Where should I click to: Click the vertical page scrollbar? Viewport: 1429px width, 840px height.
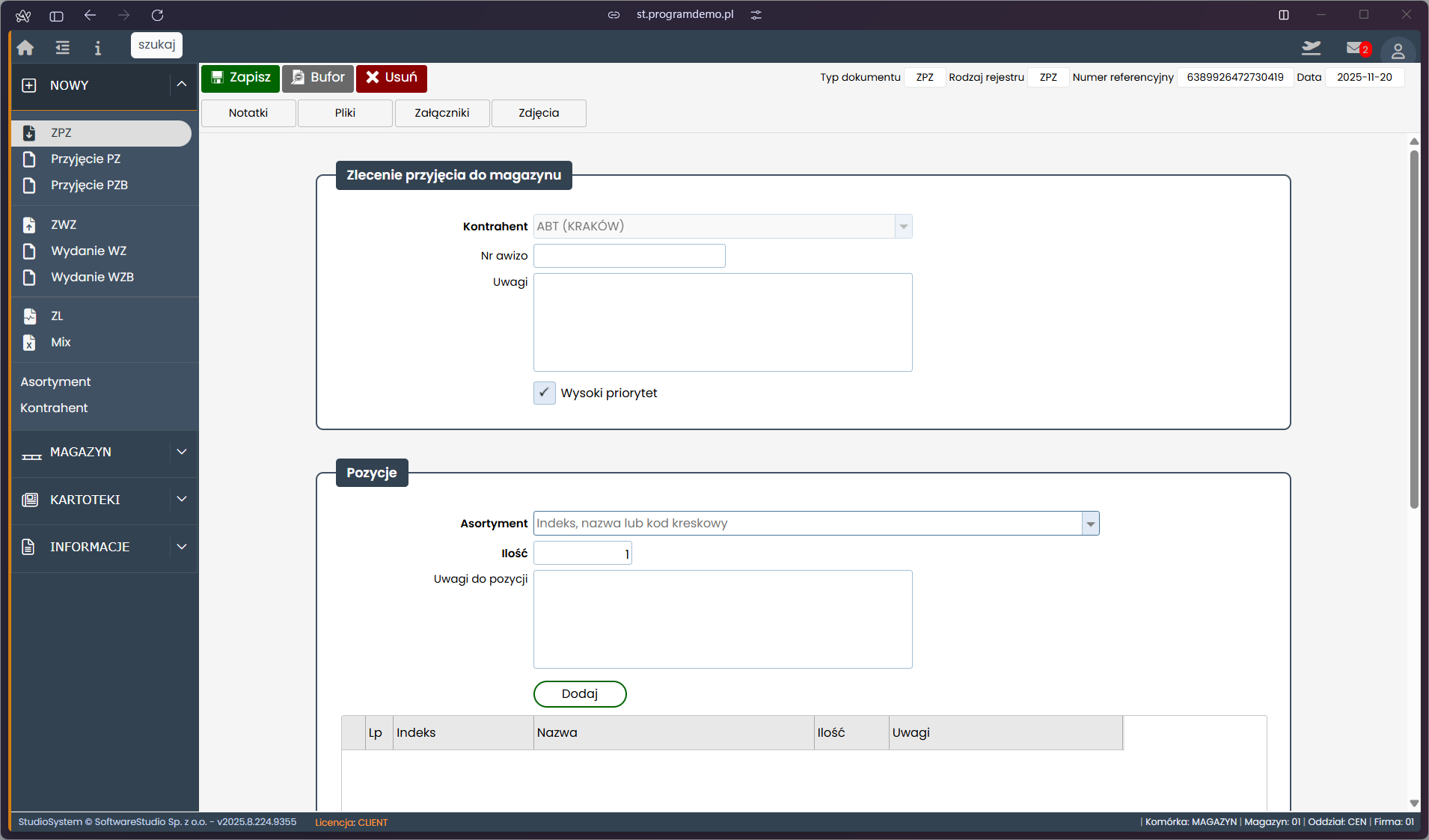coord(1413,329)
